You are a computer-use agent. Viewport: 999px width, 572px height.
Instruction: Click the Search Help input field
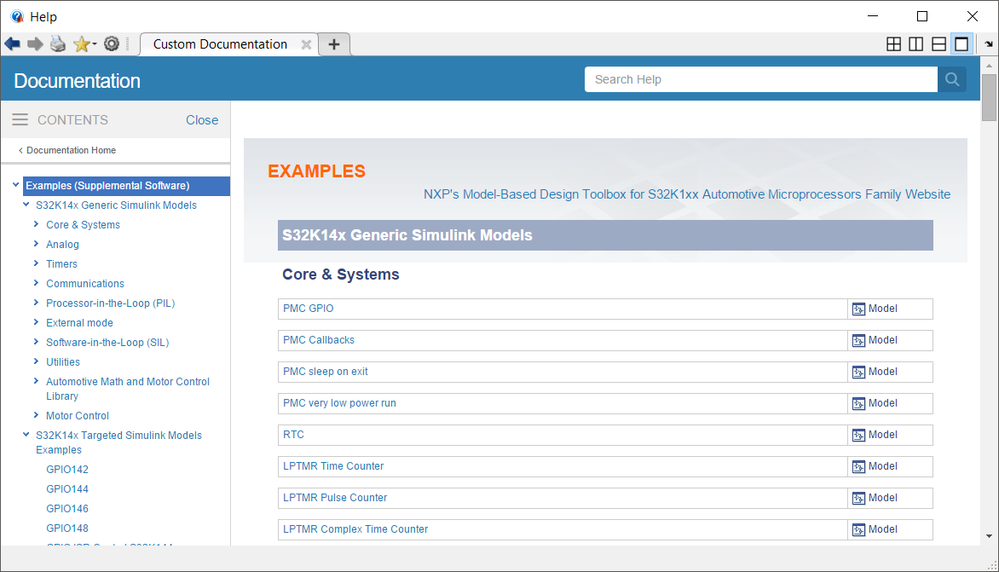(x=761, y=80)
